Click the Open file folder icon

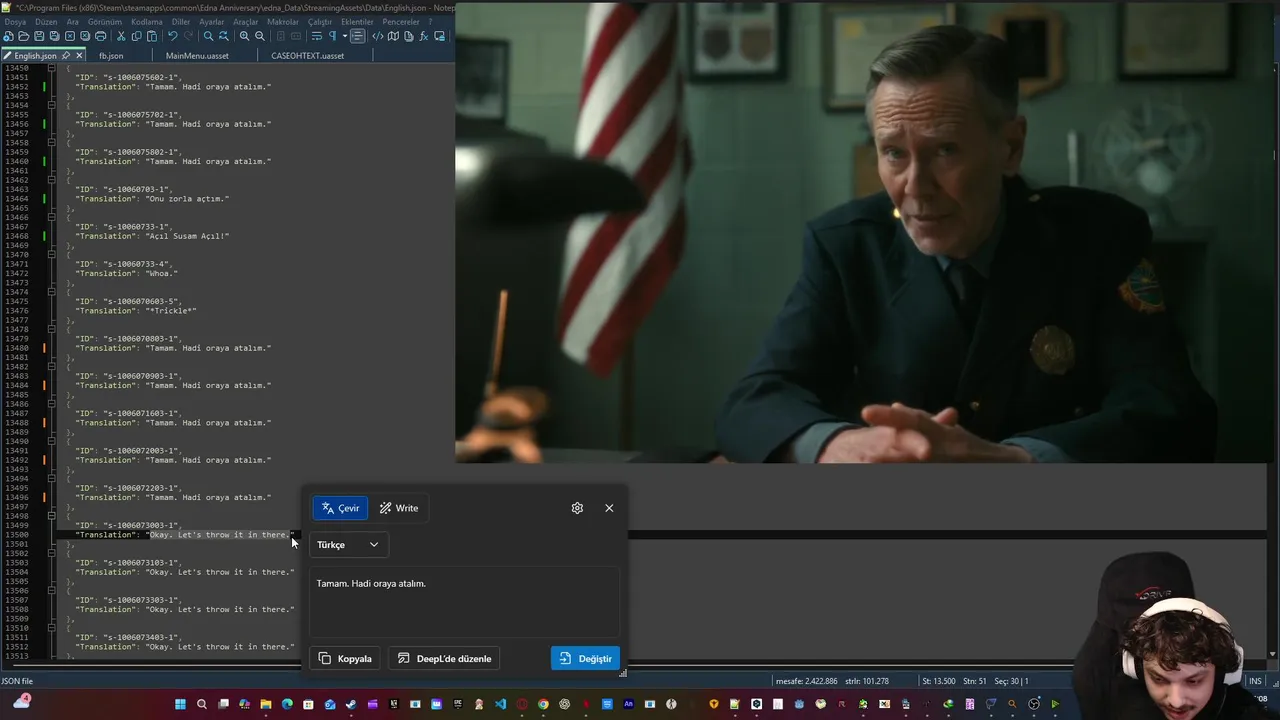click(23, 36)
